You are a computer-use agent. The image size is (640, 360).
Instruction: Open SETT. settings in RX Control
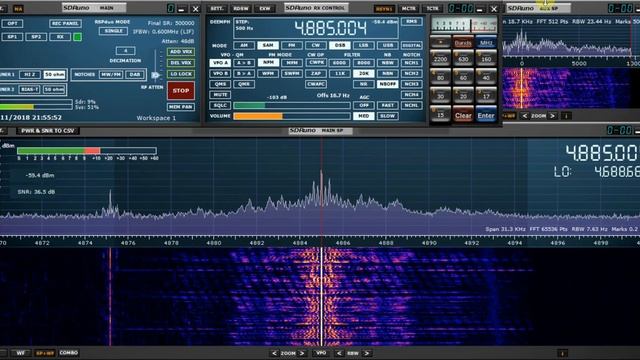[217, 8]
